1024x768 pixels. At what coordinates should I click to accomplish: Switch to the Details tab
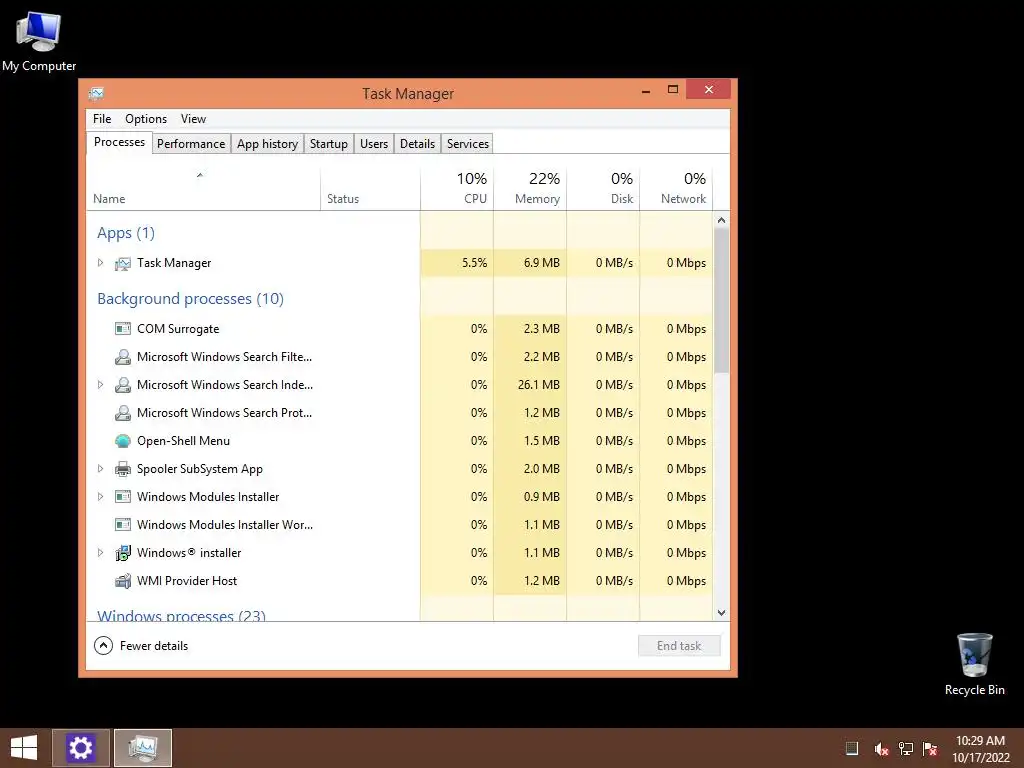pos(417,144)
